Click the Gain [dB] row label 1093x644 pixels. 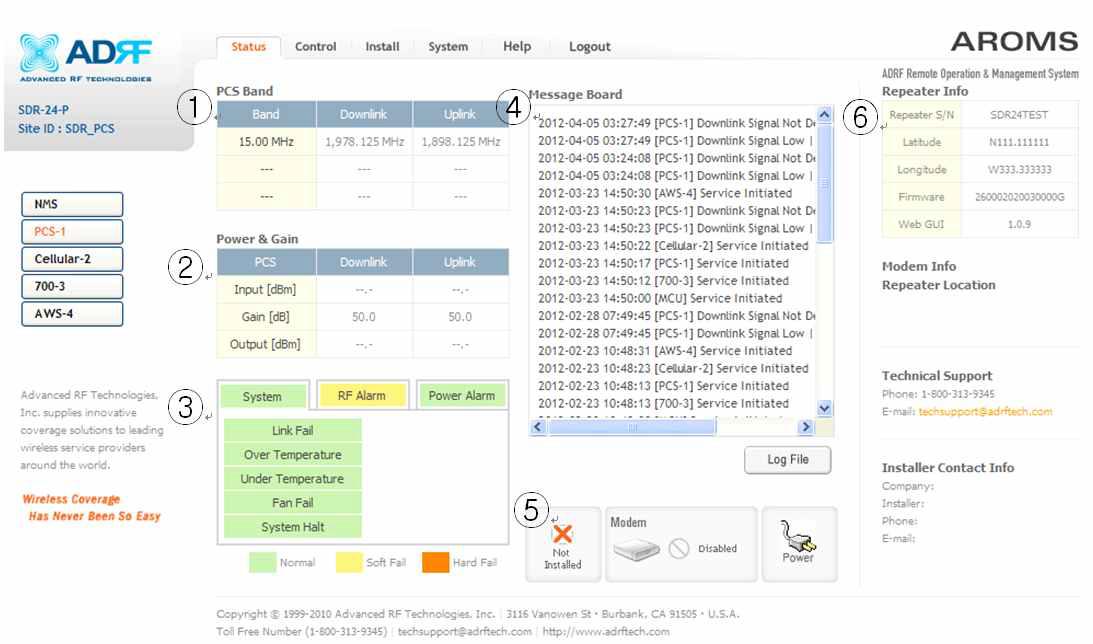[x=266, y=316]
